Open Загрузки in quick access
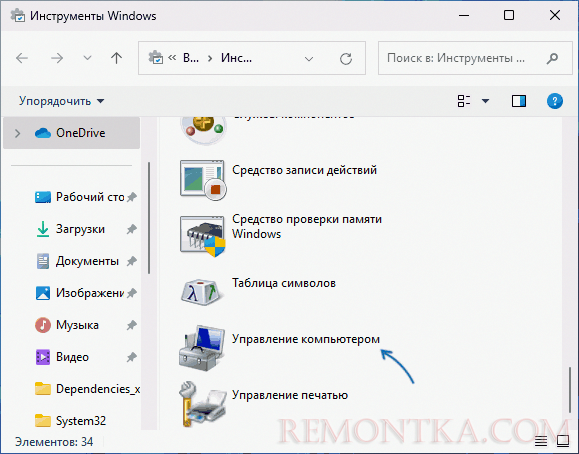 (80, 229)
